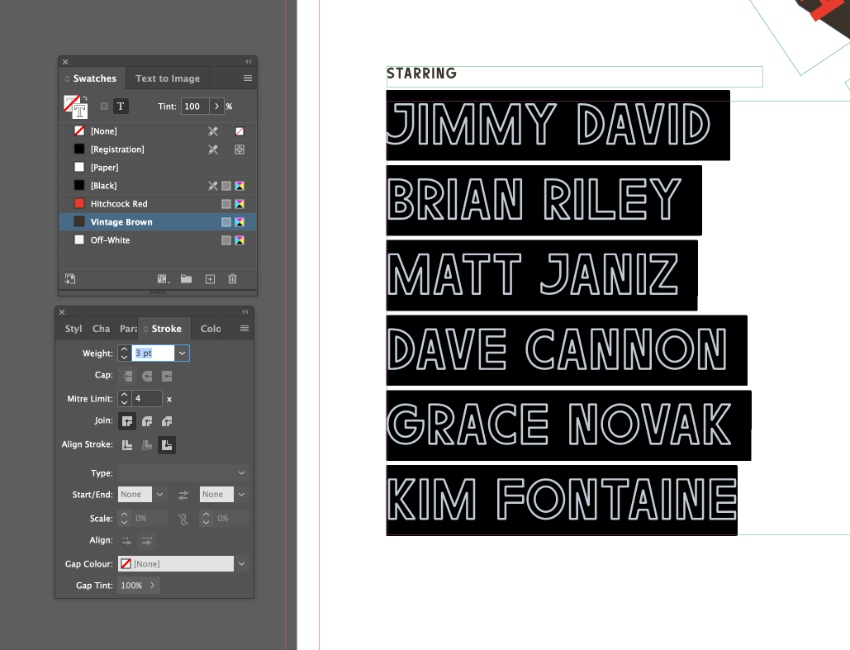The image size is (850, 650).
Task: Click second arrowhead Align icon
Action: pos(147,540)
